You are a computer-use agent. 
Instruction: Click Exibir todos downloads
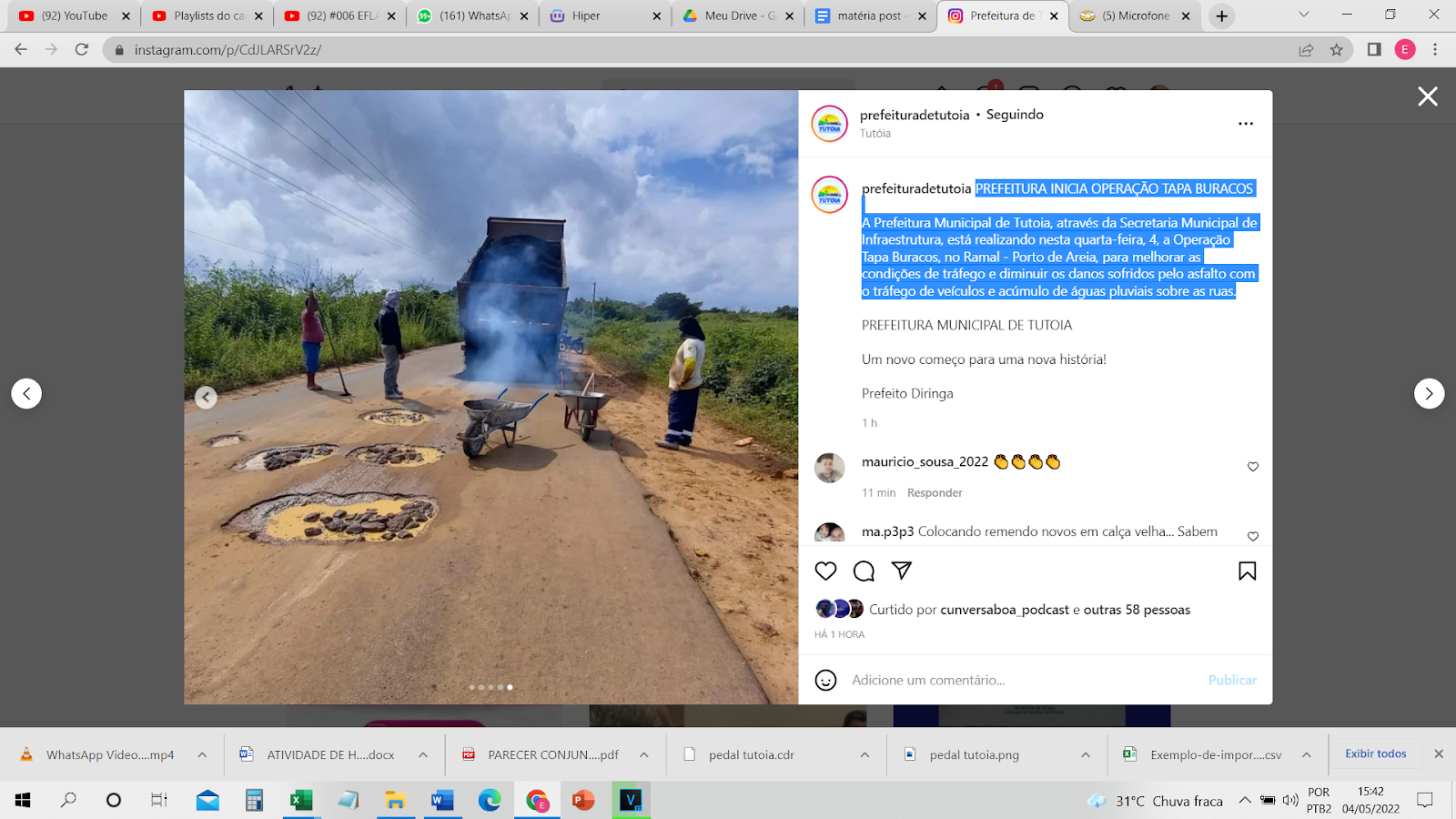(1376, 753)
